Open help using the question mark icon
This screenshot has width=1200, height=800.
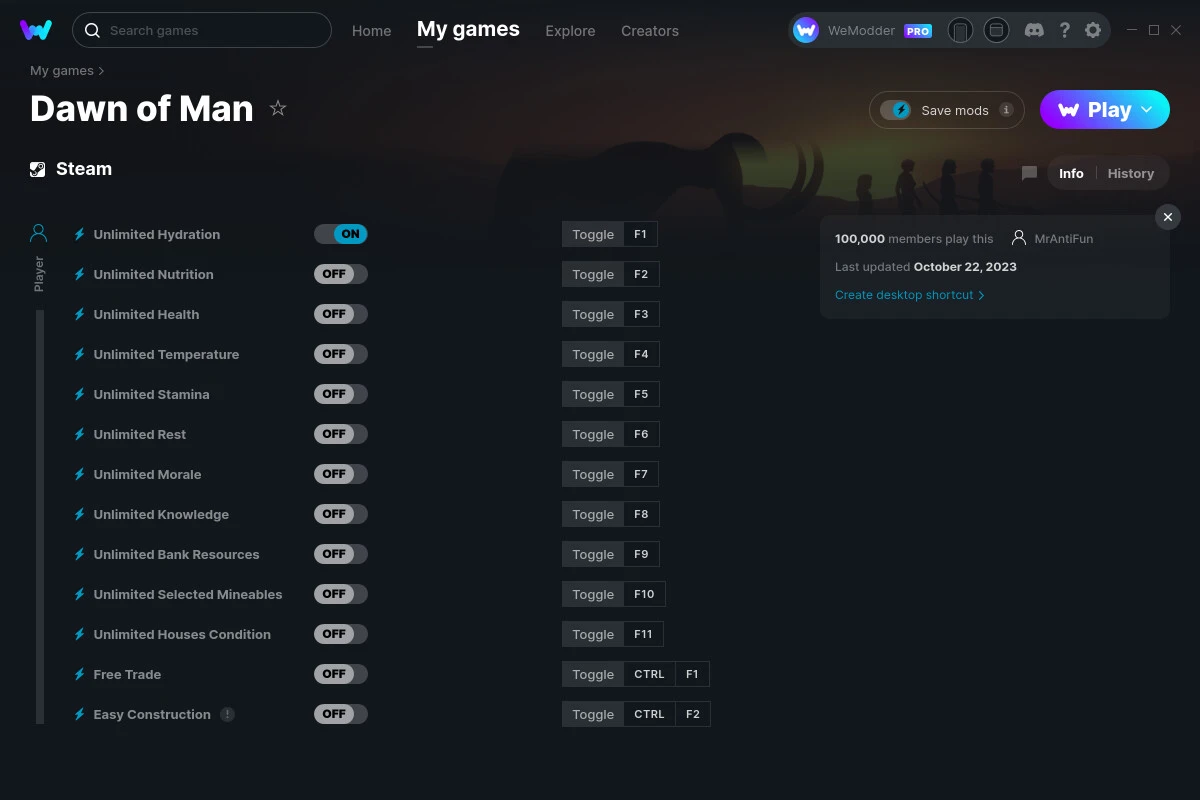tap(1064, 30)
